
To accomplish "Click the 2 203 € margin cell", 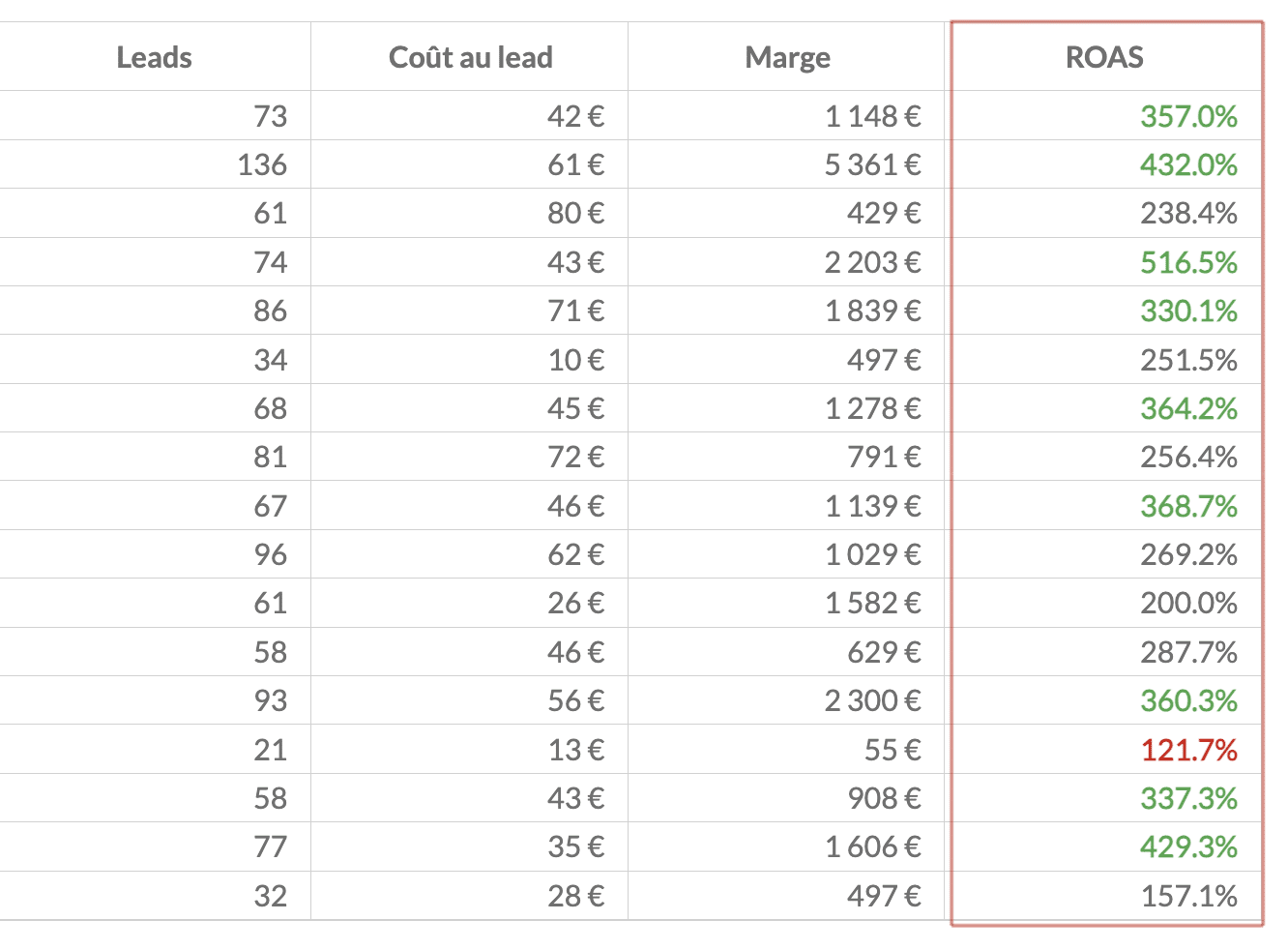I will pyautogui.click(x=872, y=262).
